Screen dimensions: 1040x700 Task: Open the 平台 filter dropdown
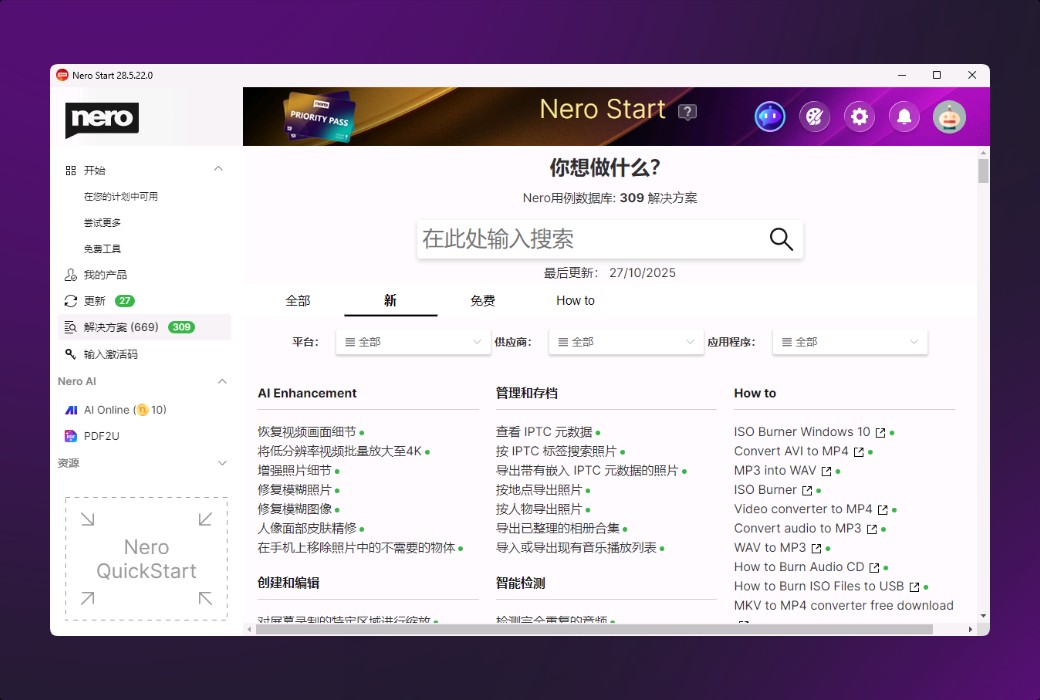click(x=412, y=341)
